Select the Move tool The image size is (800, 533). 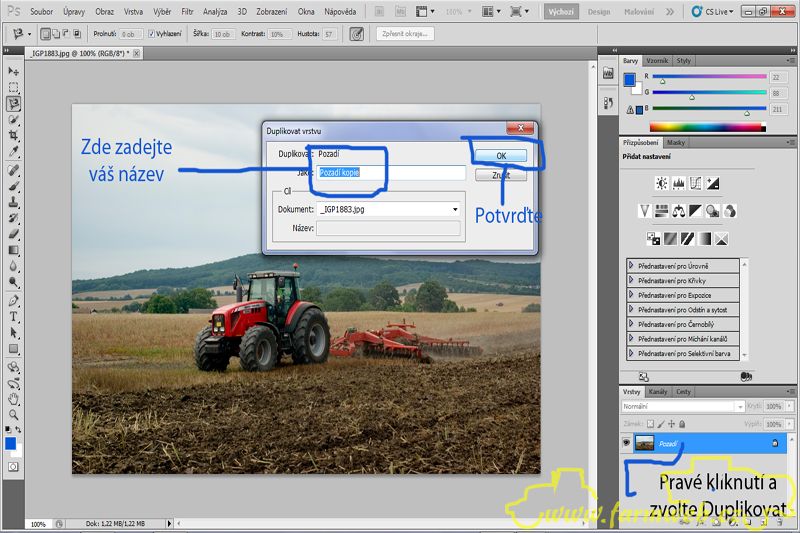(14, 72)
